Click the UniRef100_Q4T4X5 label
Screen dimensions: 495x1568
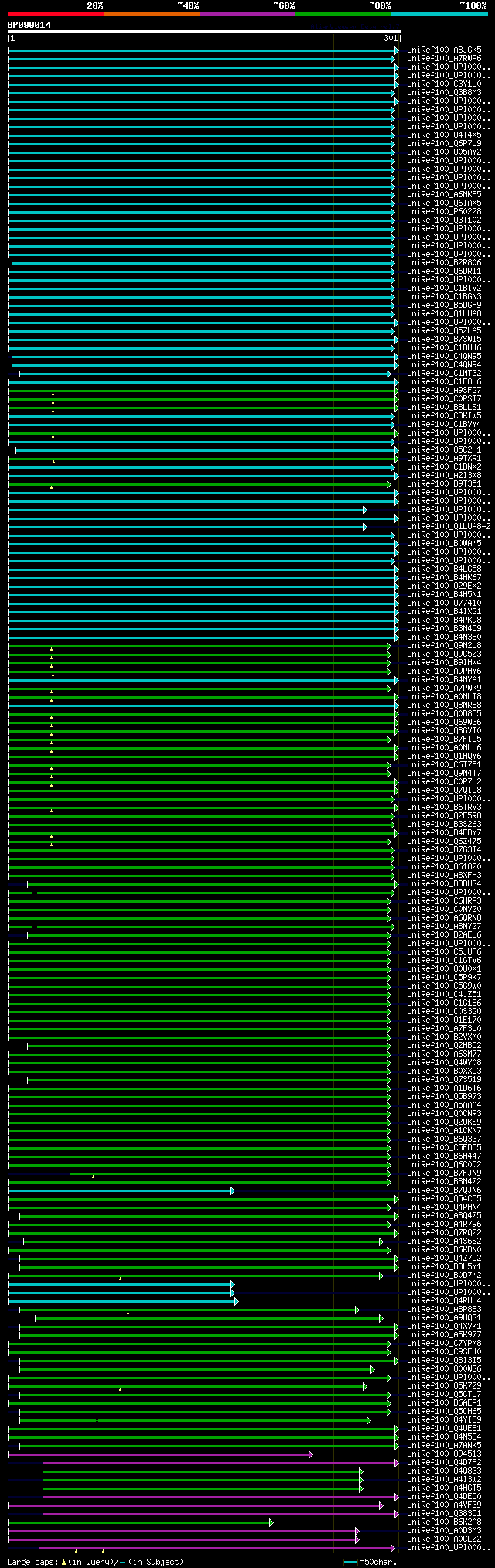coord(444,135)
